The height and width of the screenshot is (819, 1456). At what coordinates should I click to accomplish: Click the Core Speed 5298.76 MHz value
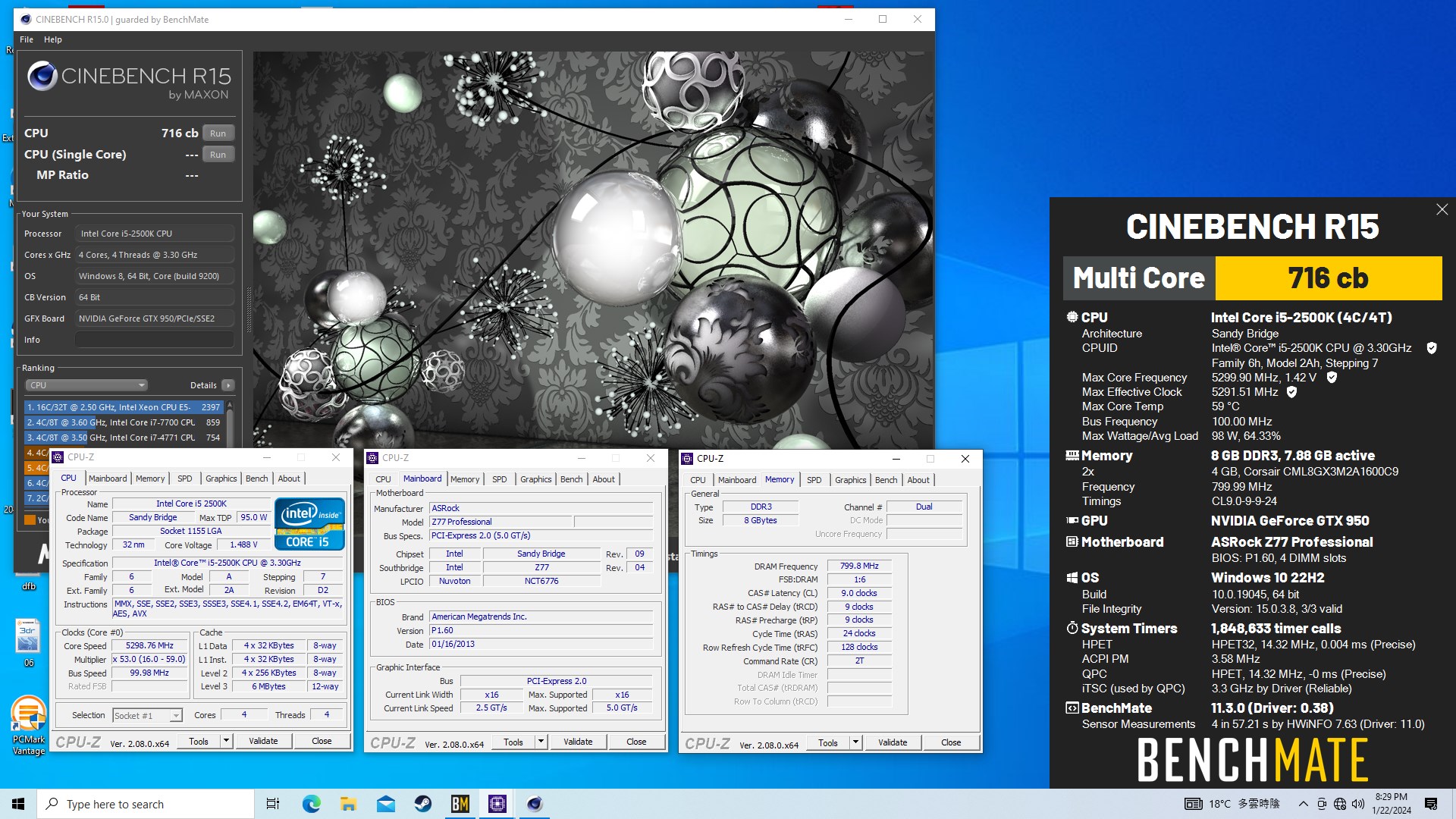pos(149,645)
